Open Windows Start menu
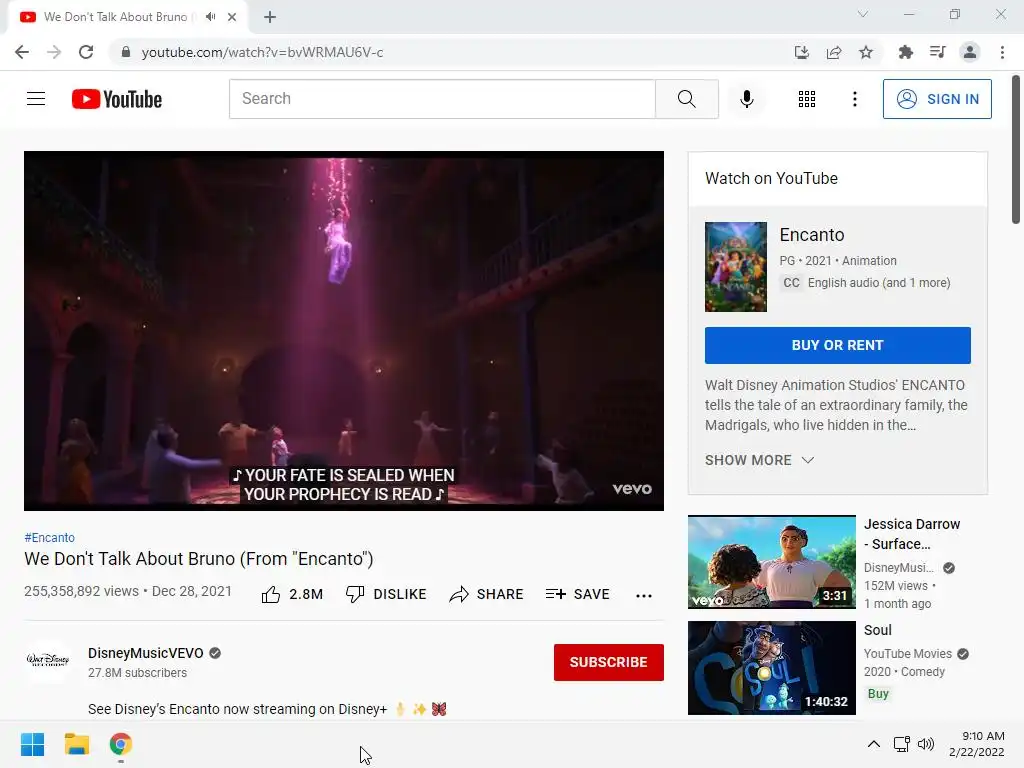The image size is (1024, 768). coord(32,744)
